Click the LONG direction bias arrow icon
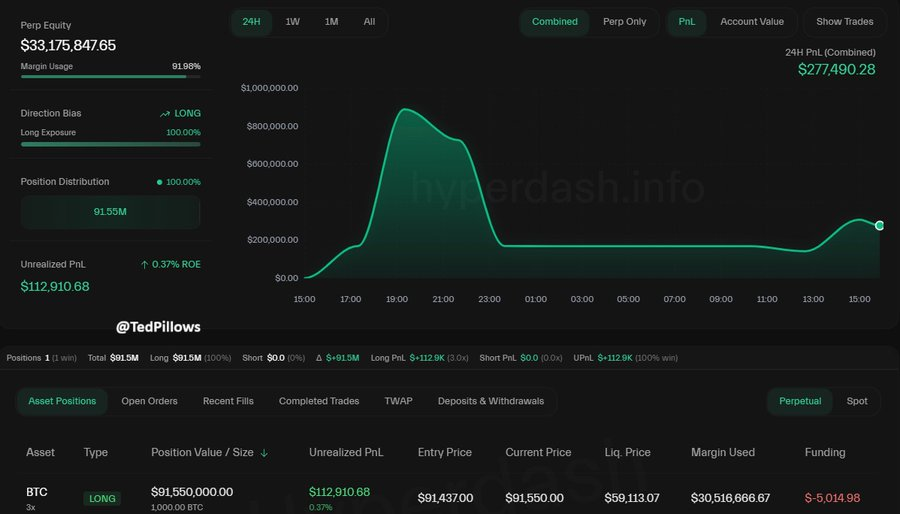Image resolution: width=900 pixels, height=514 pixels. pyautogui.click(x=165, y=114)
